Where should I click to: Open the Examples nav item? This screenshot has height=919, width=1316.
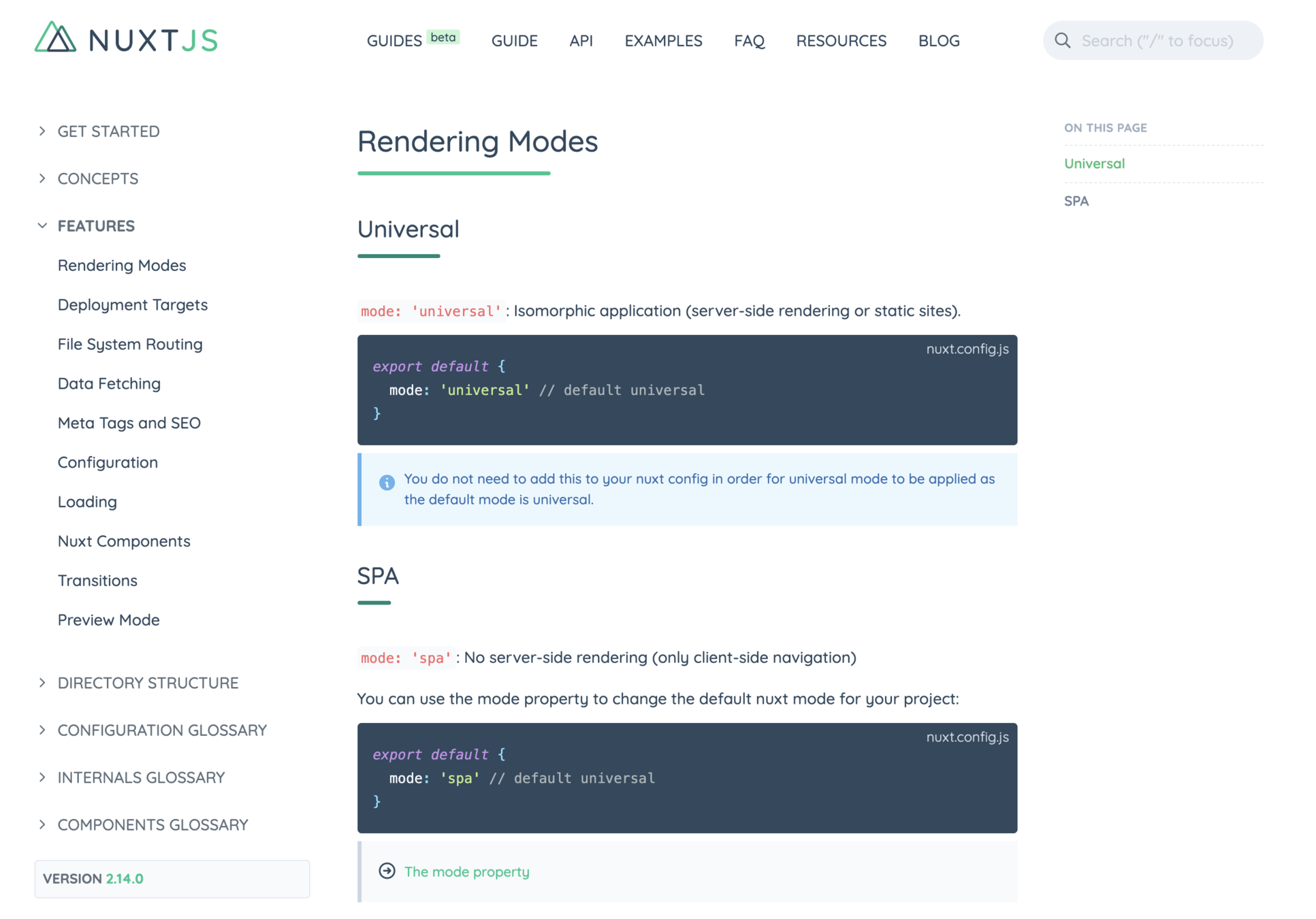tap(663, 41)
